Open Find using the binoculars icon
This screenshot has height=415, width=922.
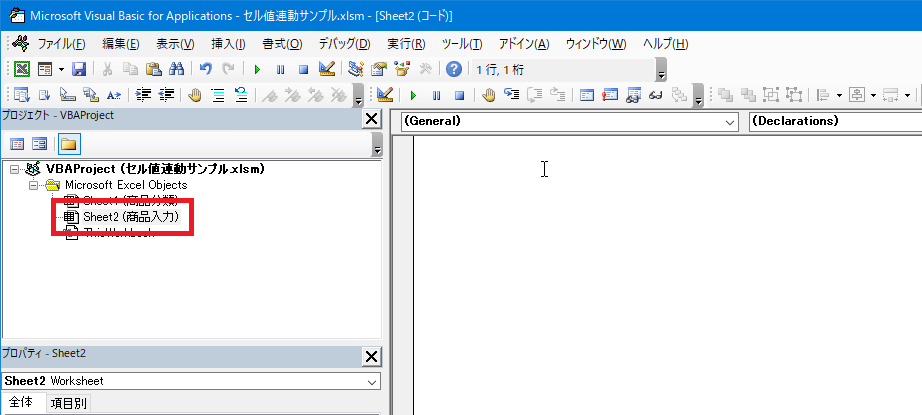point(176,69)
